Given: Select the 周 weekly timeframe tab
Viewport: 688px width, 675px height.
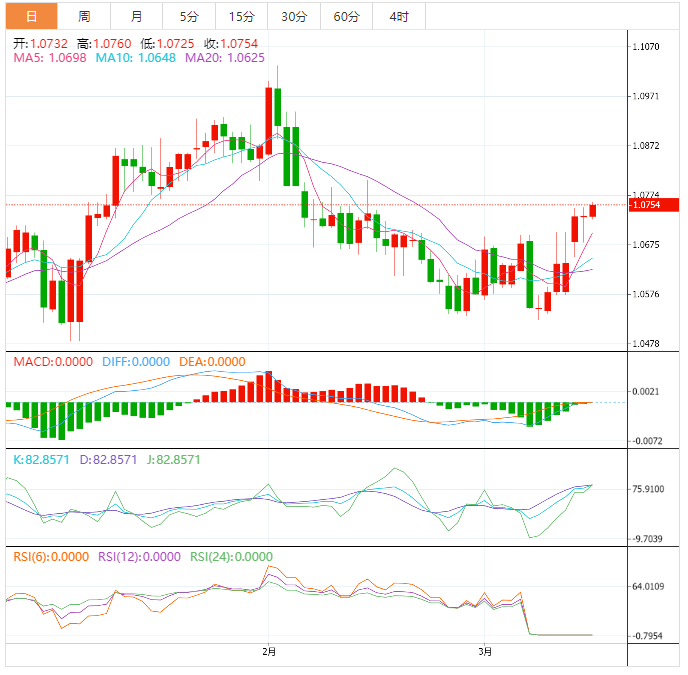Looking at the screenshot, I should click(84, 16).
